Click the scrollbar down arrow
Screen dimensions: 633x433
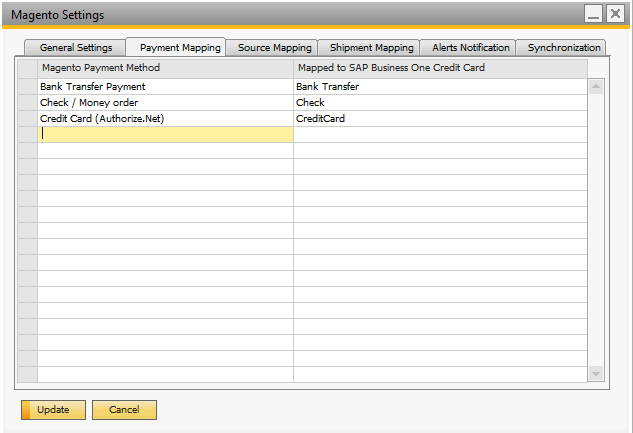pyautogui.click(x=596, y=374)
